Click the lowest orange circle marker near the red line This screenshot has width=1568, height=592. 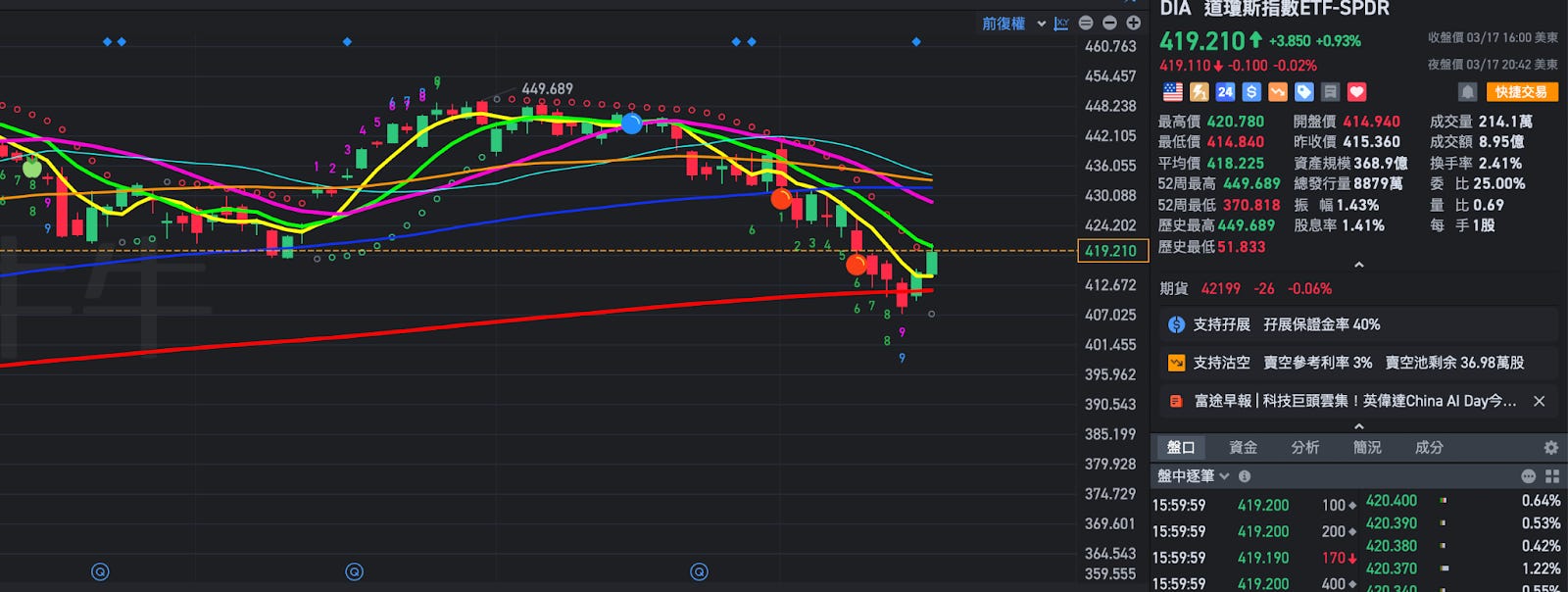point(856,264)
